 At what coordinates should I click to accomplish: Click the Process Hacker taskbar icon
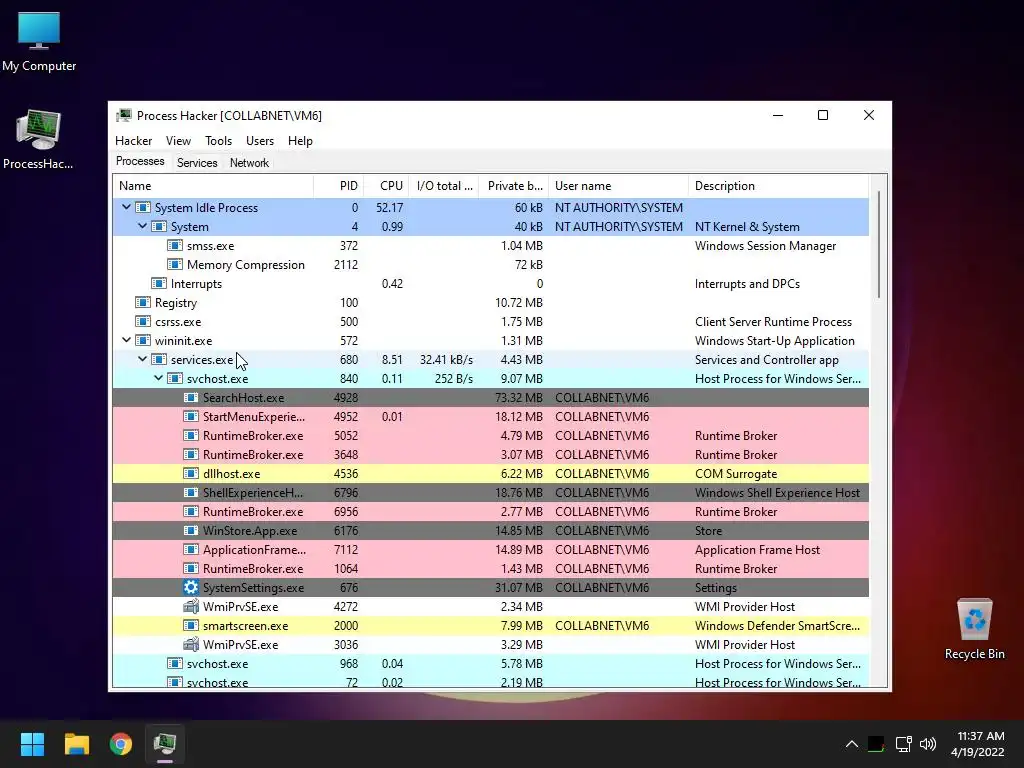165,744
